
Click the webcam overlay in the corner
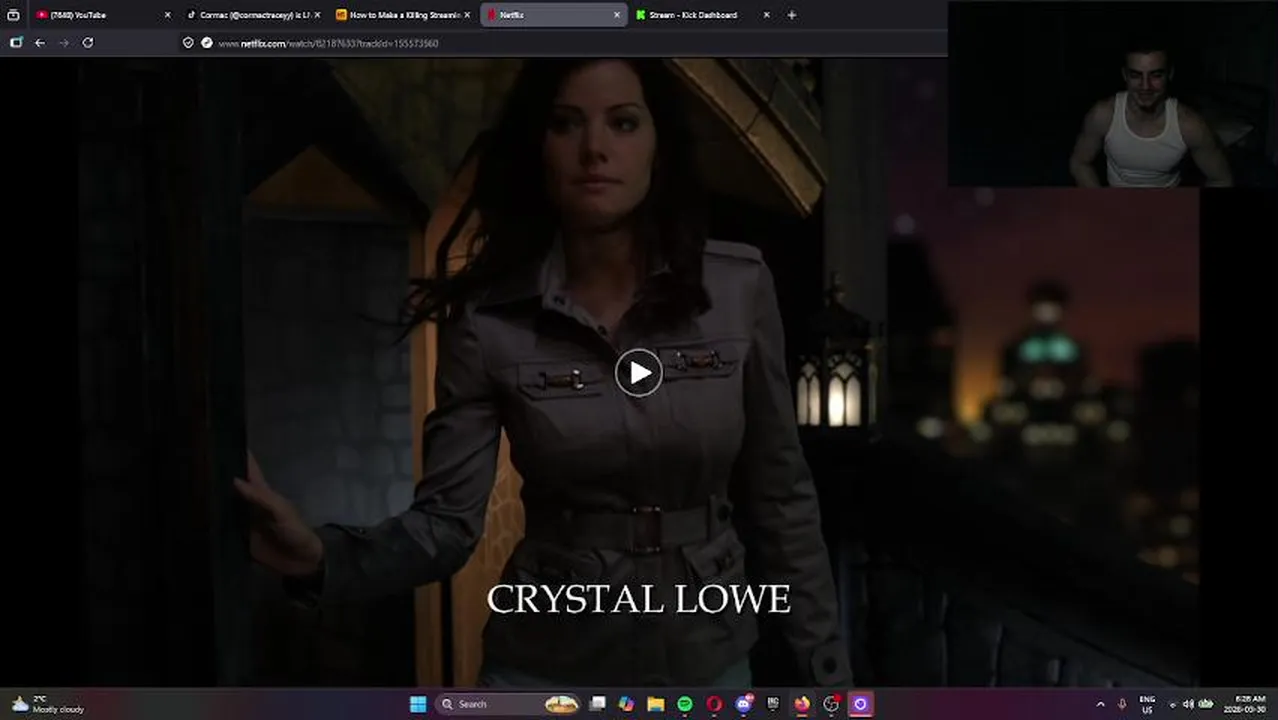[x=1113, y=94]
